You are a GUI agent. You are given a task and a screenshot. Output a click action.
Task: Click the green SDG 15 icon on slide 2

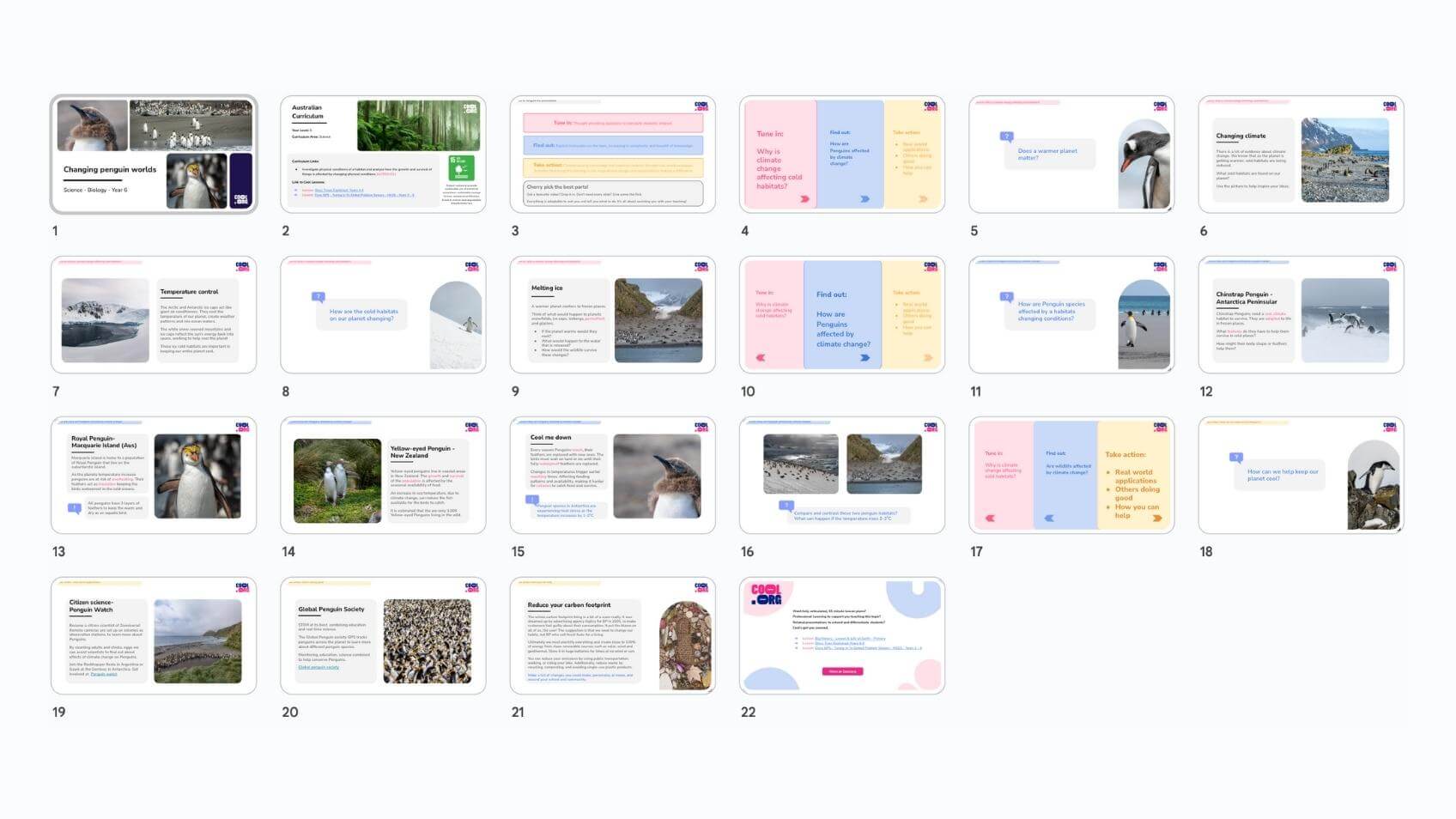[461, 168]
